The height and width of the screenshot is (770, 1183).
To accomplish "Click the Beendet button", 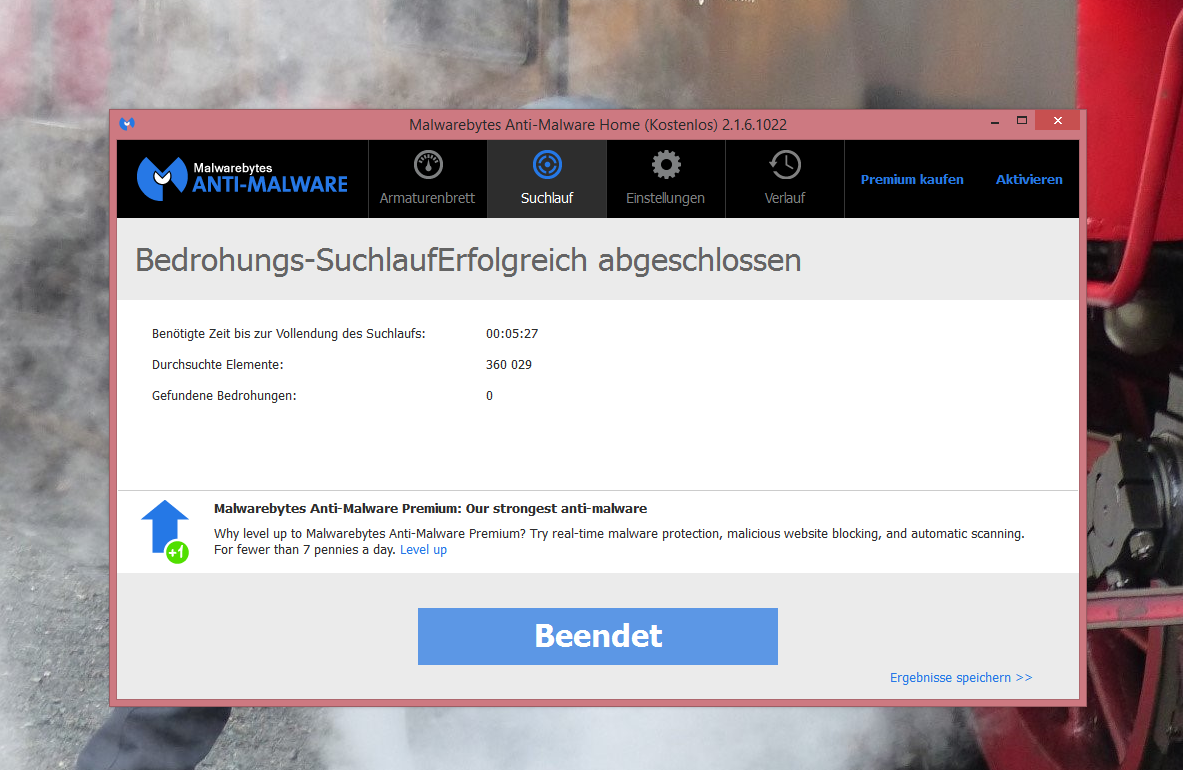I will [598, 636].
